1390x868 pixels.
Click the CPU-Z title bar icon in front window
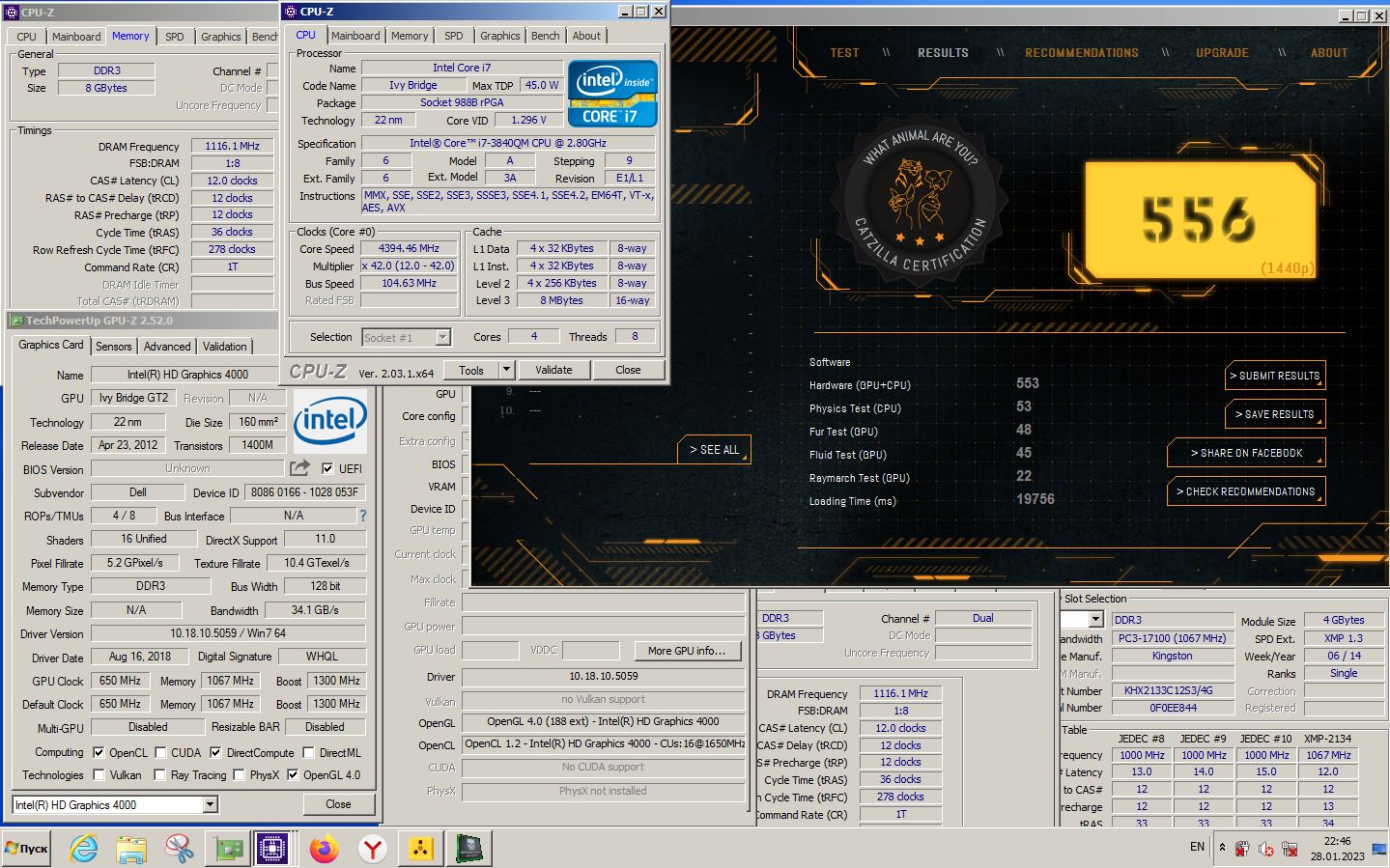pyautogui.click(x=291, y=12)
